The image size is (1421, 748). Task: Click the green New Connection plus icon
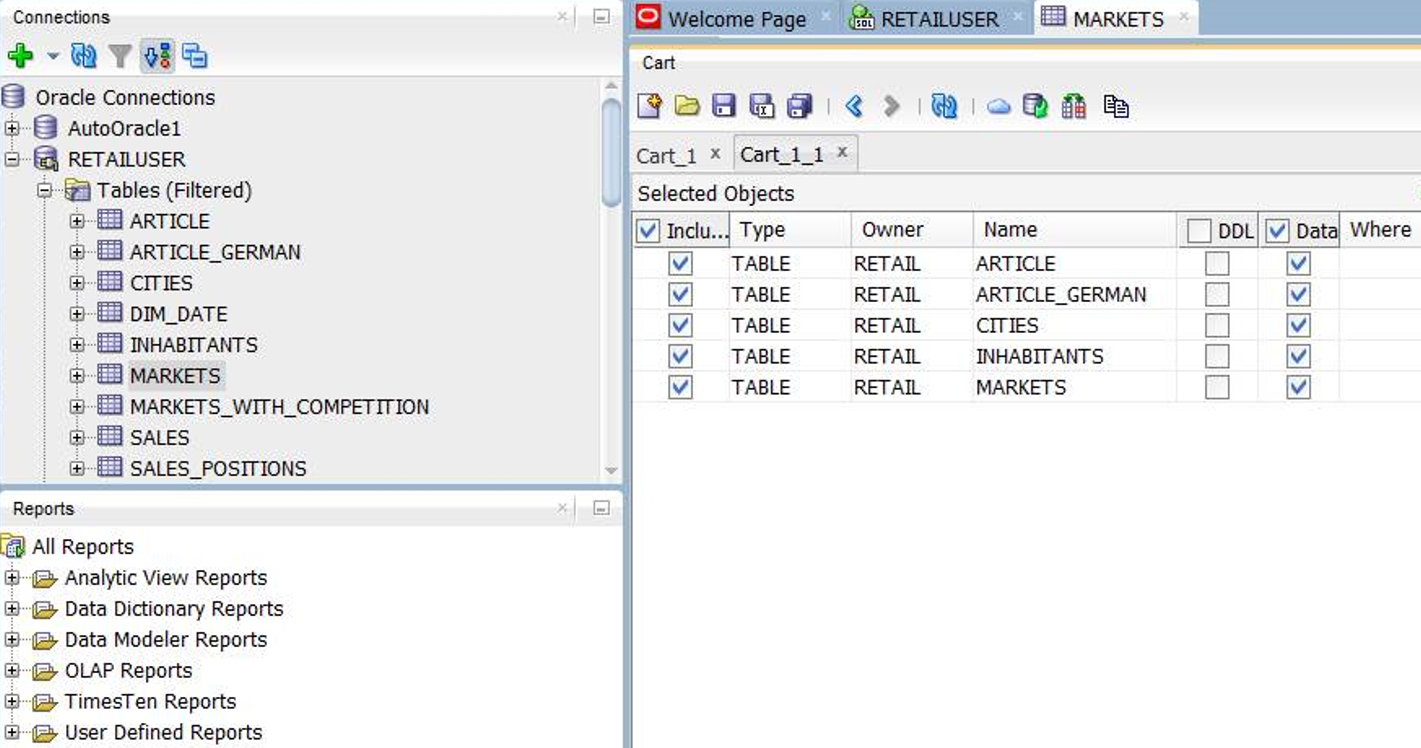pyautogui.click(x=20, y=56)
